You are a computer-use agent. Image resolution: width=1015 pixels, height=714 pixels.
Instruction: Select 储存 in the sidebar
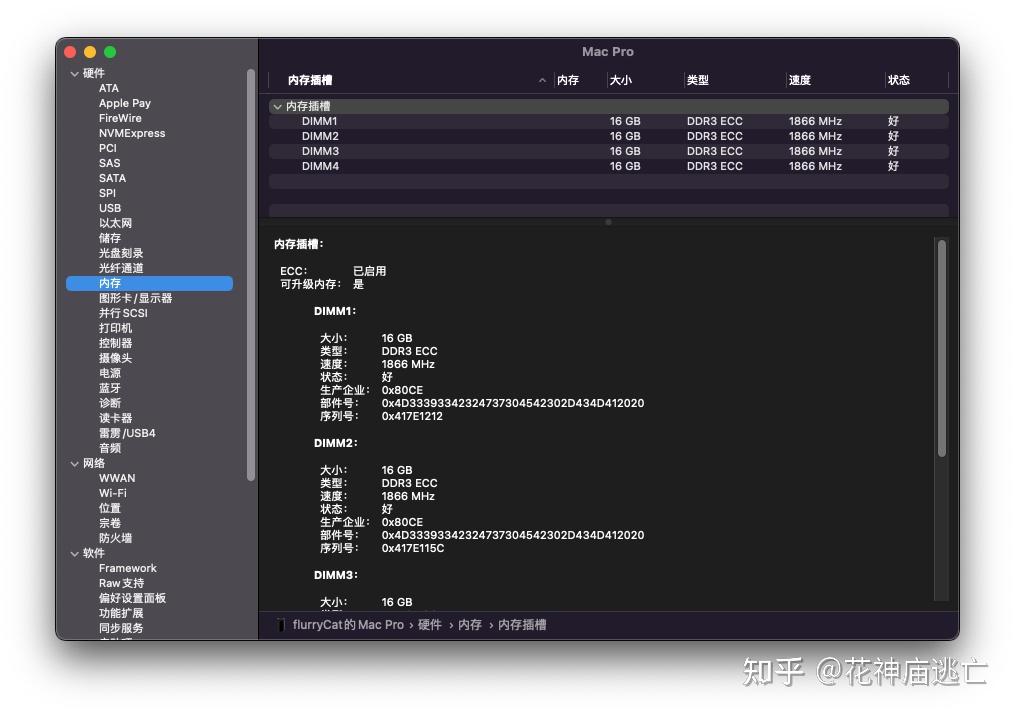109,238
